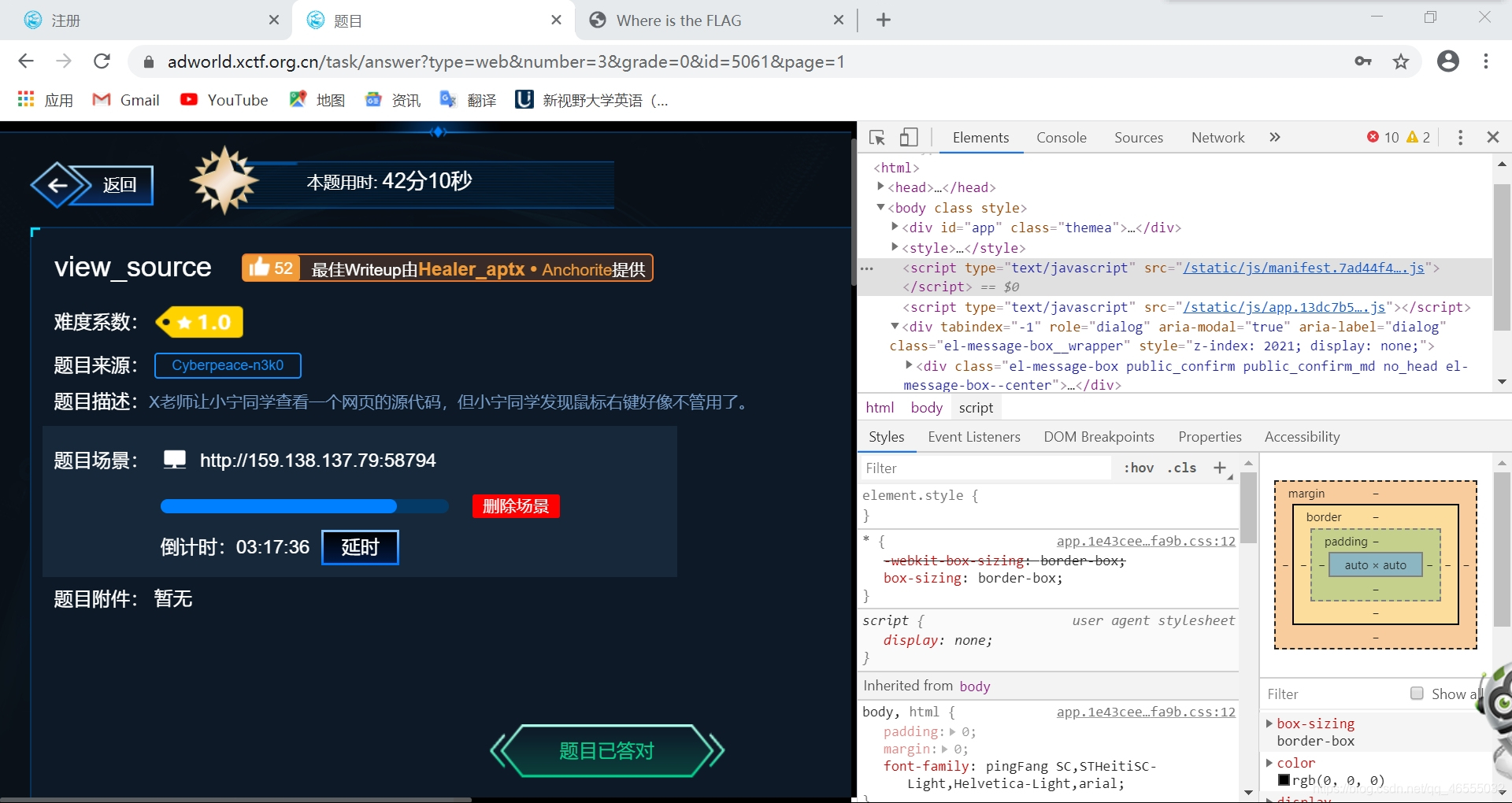Select the body breadcrumb
The height and width of the screenshot is (803, 1512).
926,408
